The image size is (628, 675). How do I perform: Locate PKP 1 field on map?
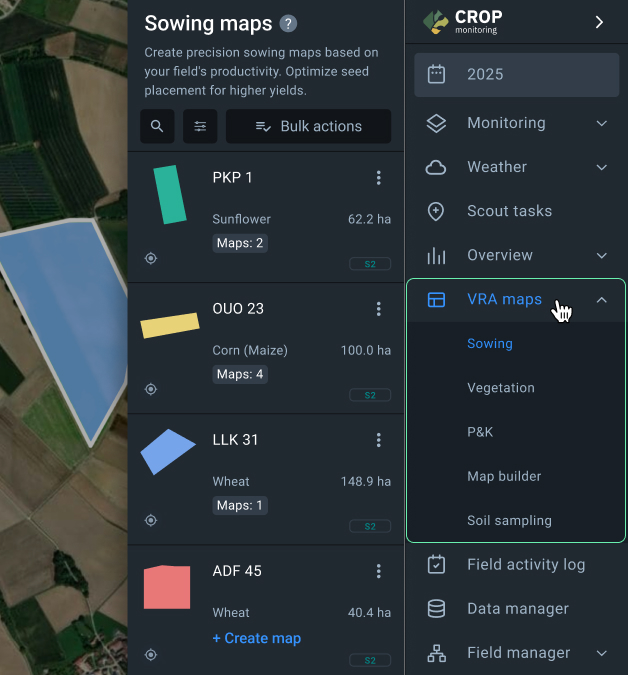[x=151, y=258]
